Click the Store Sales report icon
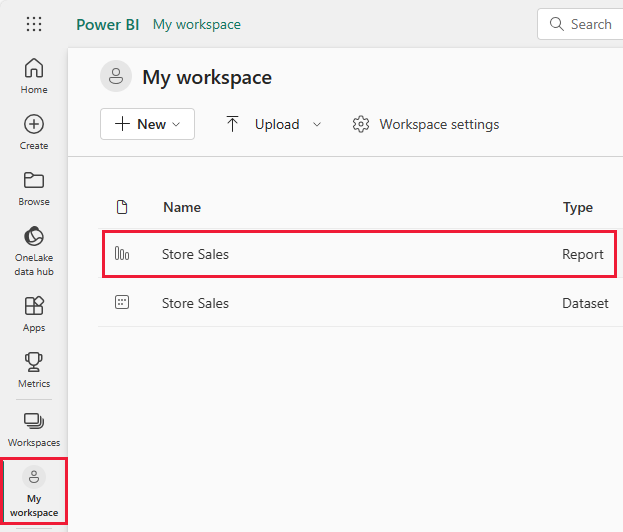 tap(122, 254)
